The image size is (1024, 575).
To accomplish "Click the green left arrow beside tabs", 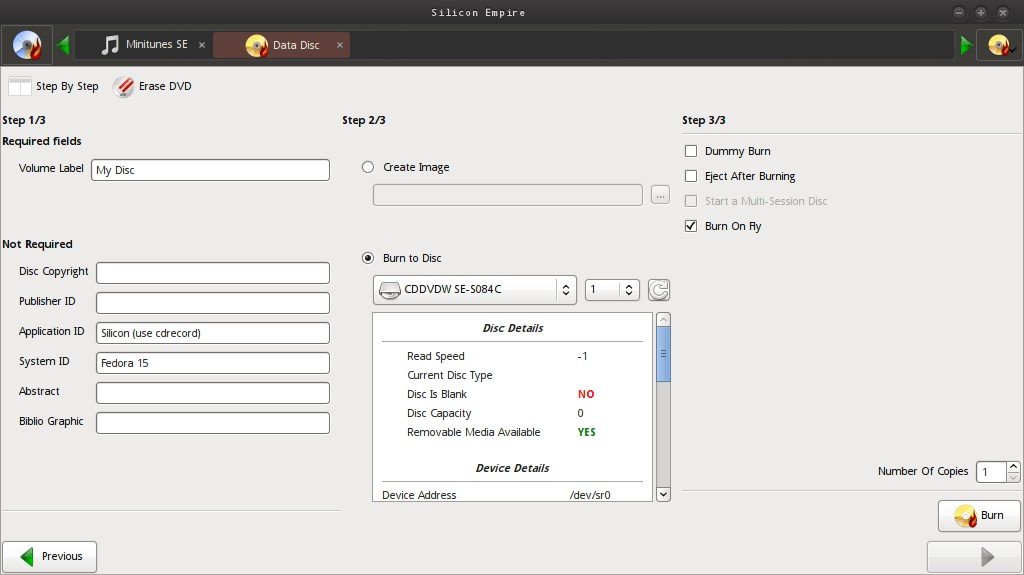I will [63, 45].
